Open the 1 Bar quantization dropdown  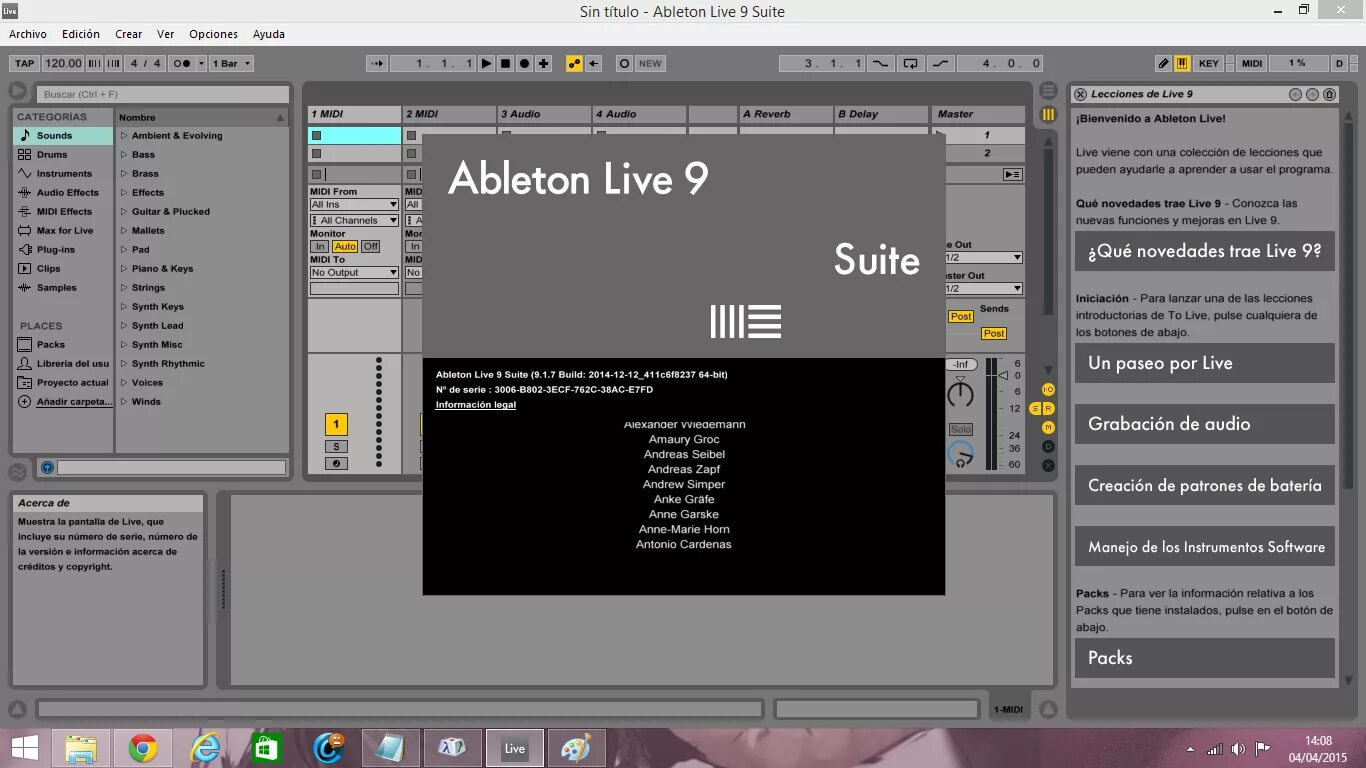[x=232, y=63]
